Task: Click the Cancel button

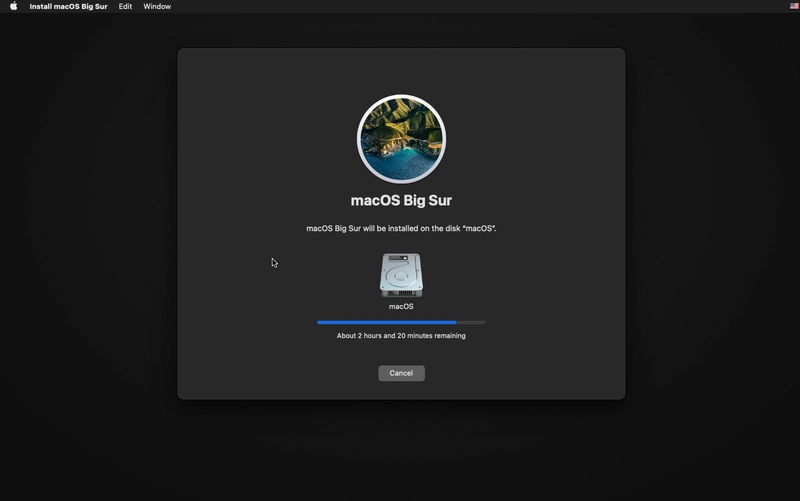Action: 402,373
